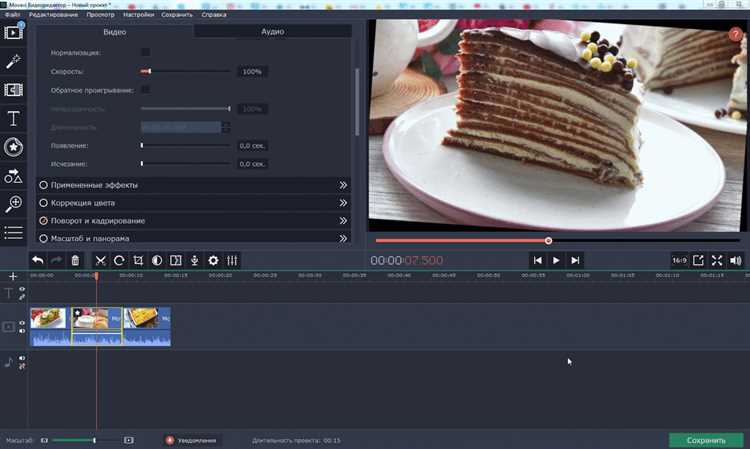750x449 pixels.
Task: Skip to previous frame
Action: point(538,260)
